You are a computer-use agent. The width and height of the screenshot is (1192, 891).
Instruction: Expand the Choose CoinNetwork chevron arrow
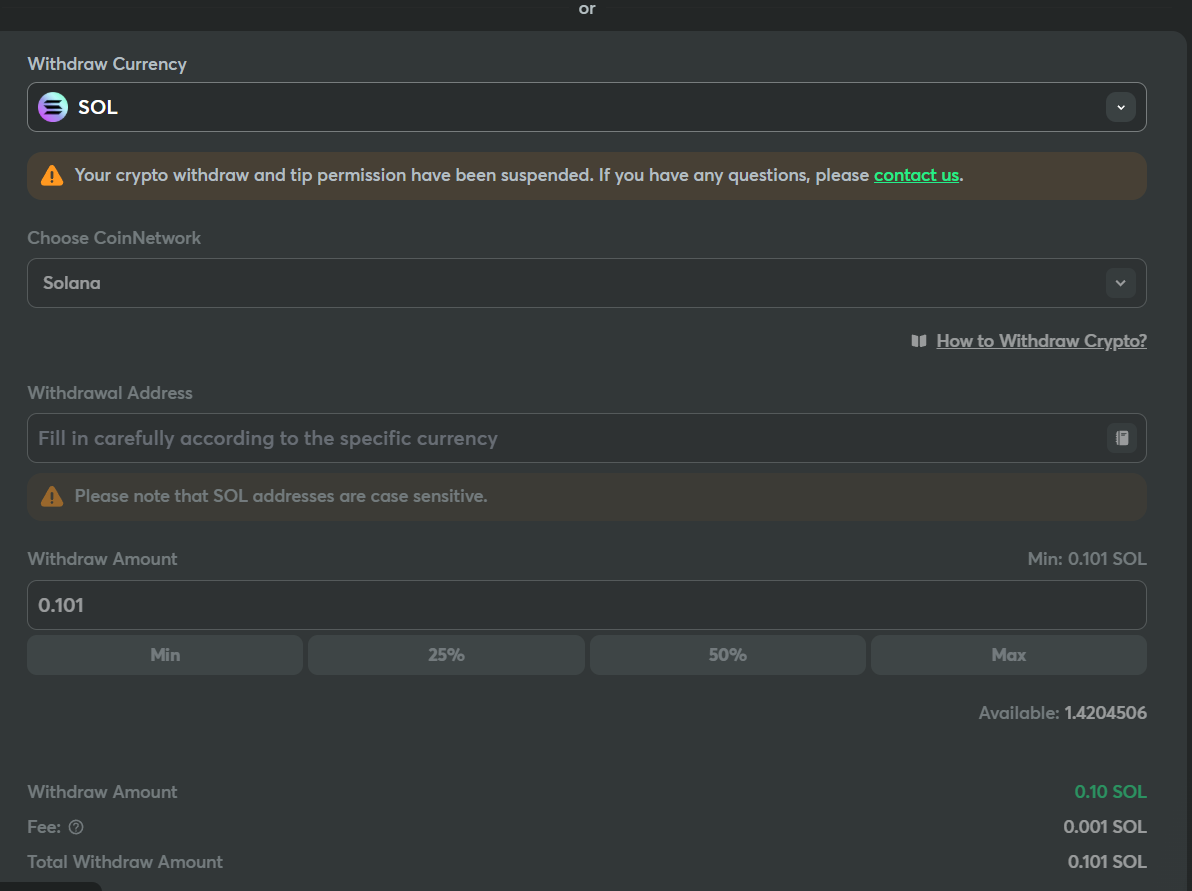coord(1120,283)
